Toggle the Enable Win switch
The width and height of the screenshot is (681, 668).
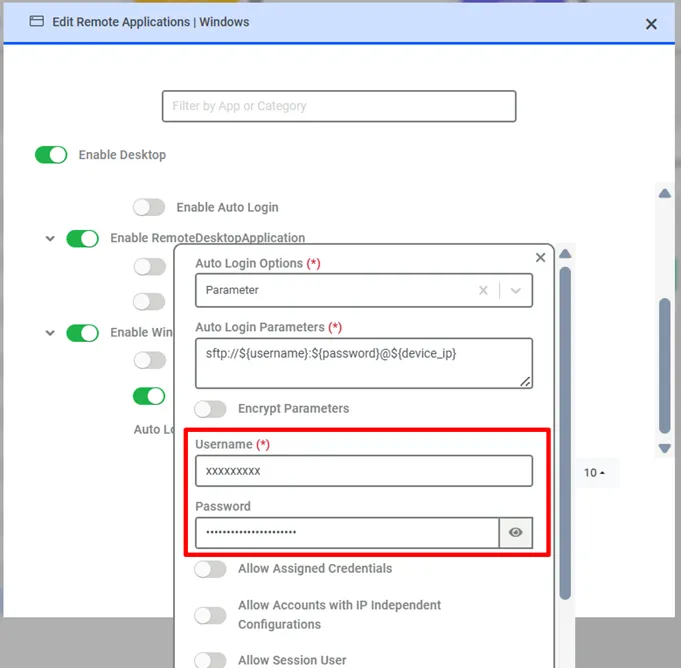coord(83,333)
